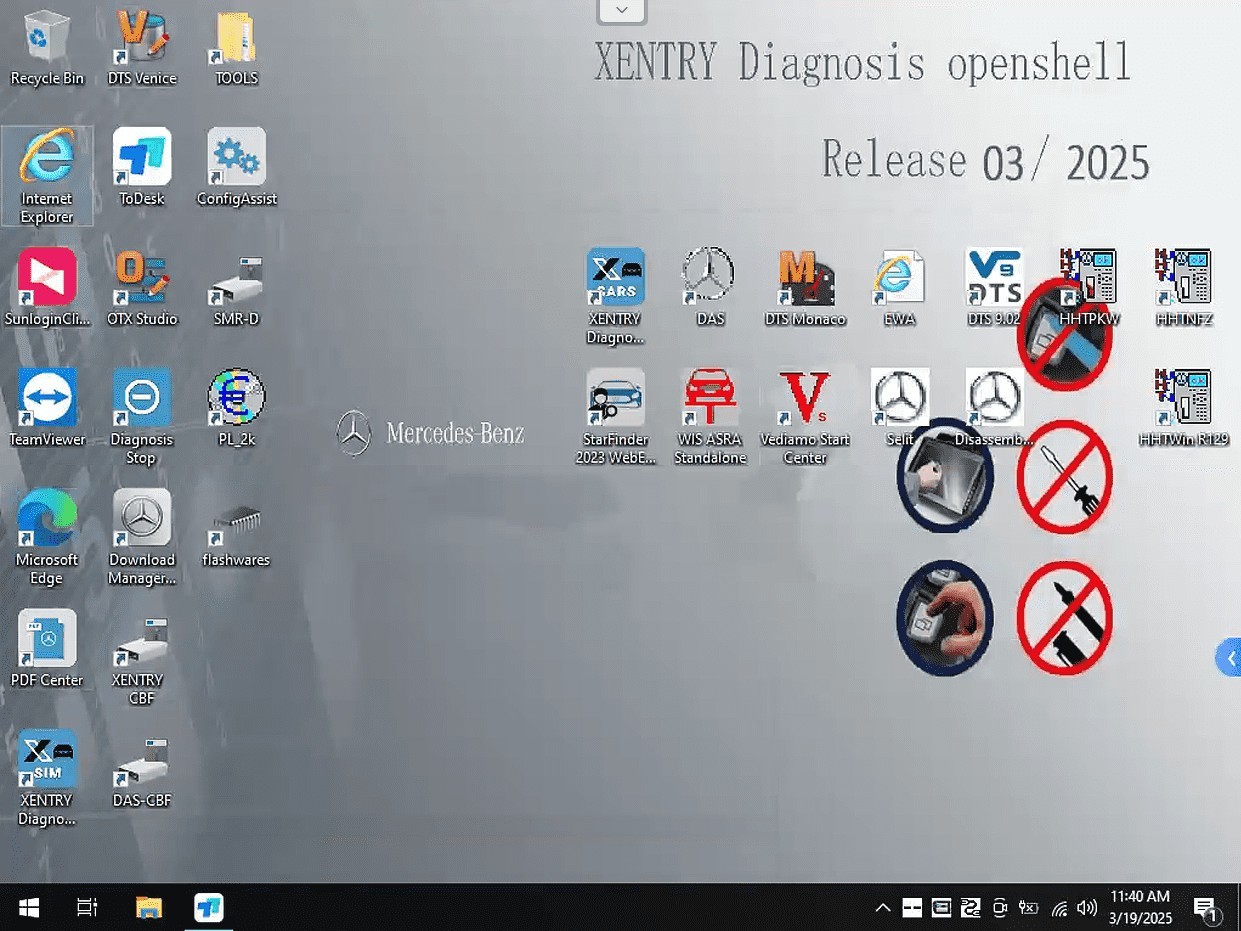Select the DAS Mercedes star shortcut

(x=710, y=288)
